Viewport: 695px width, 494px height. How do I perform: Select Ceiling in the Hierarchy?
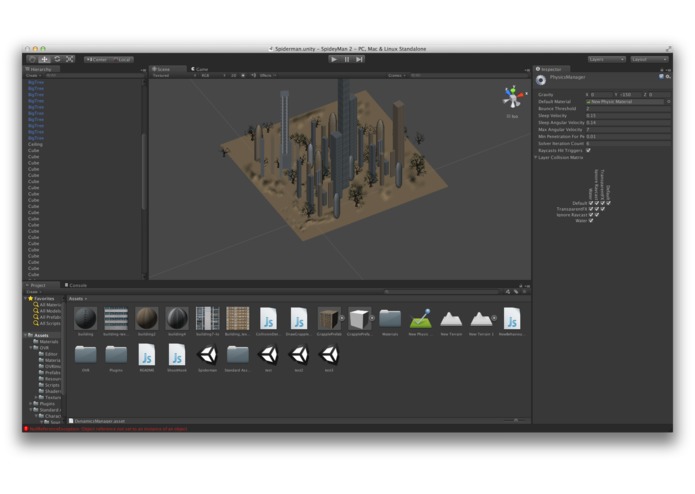tap(35, 144)
